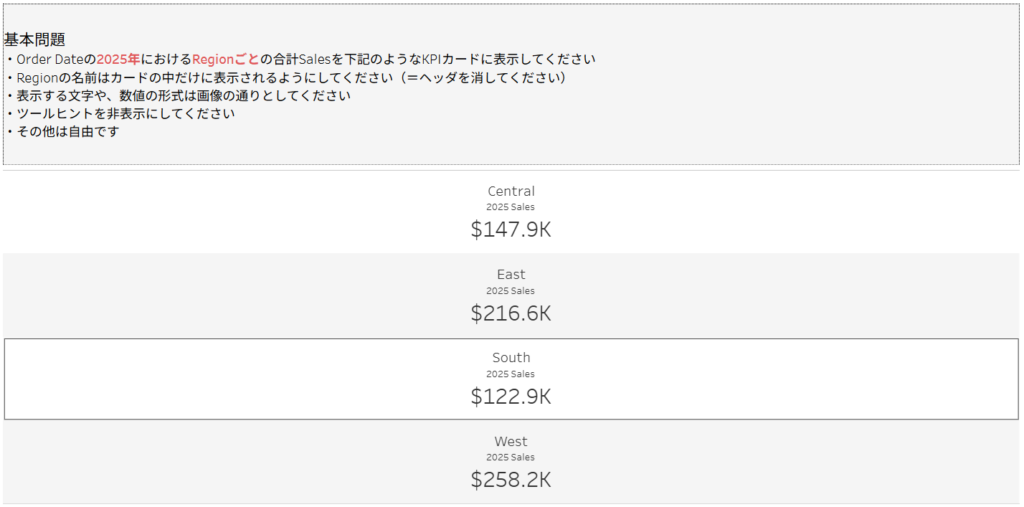Image resolution: width=1024 pixels, height=507 pixels.
Task: Click the red Regionごと text
Action: coord(225,59)
